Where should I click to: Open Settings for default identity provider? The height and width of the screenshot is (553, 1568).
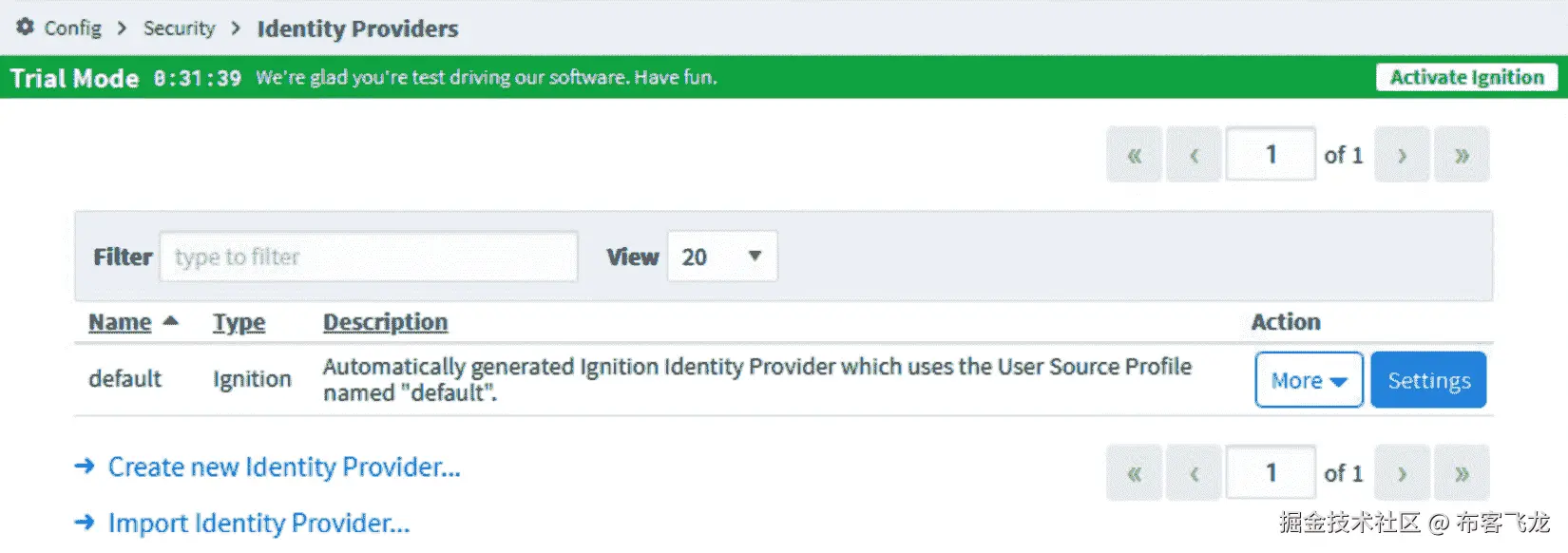pyautogui.click(x=1428, y=380)
